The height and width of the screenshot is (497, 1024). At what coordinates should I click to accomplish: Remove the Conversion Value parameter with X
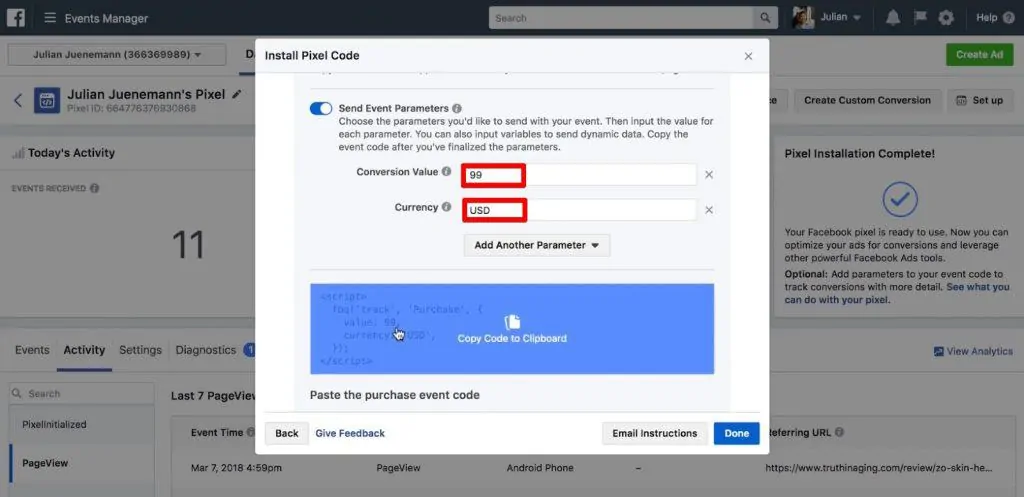click(x=709, y=175)
